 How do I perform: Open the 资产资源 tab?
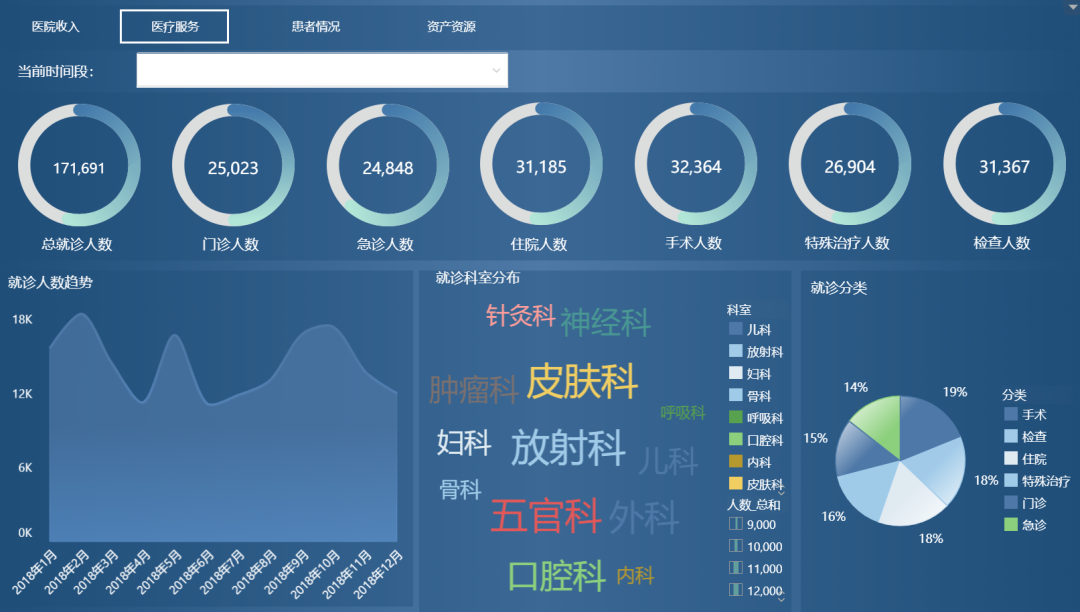click(449, 26)
